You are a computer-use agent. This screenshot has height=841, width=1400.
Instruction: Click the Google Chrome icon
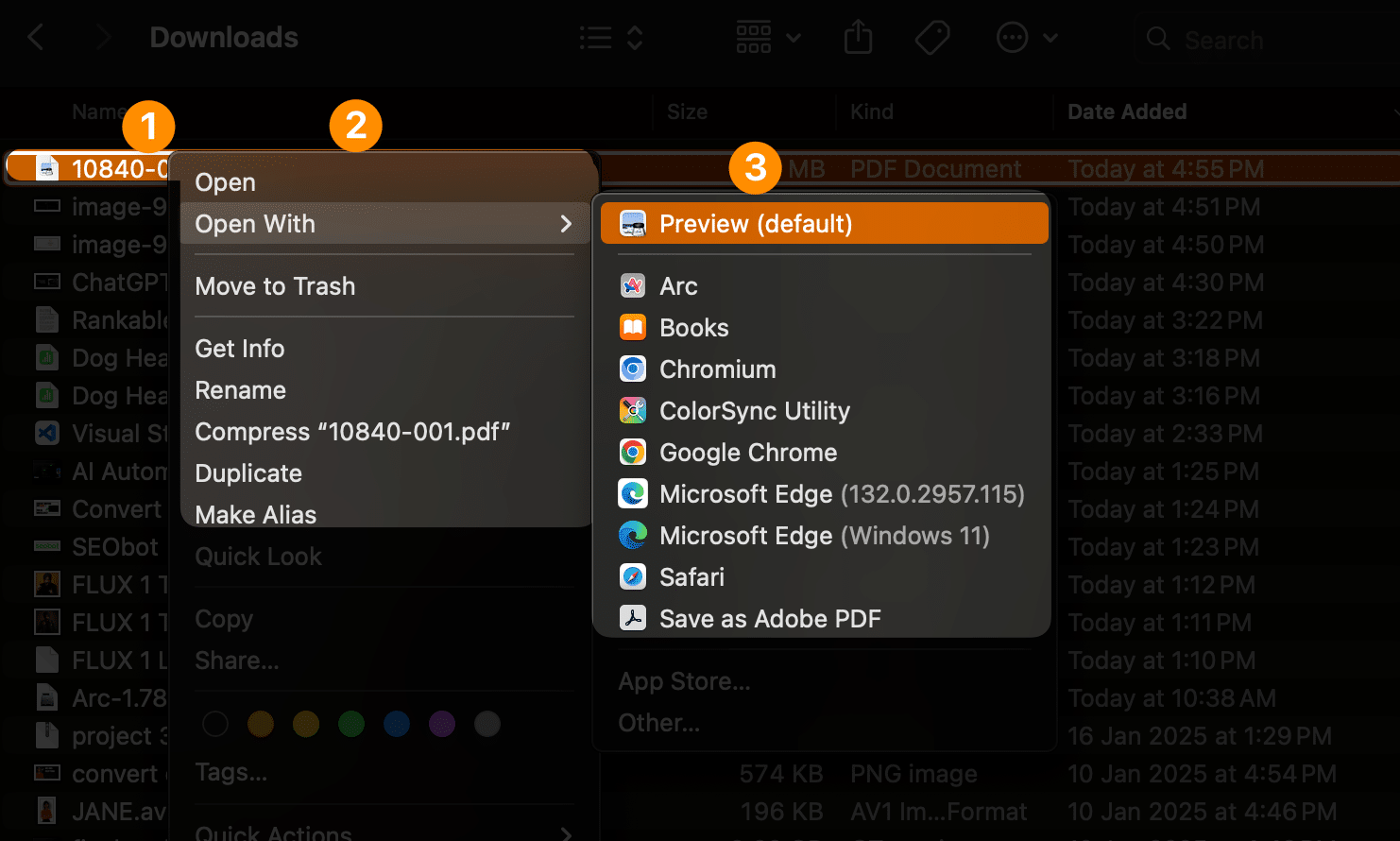[633, 453]
